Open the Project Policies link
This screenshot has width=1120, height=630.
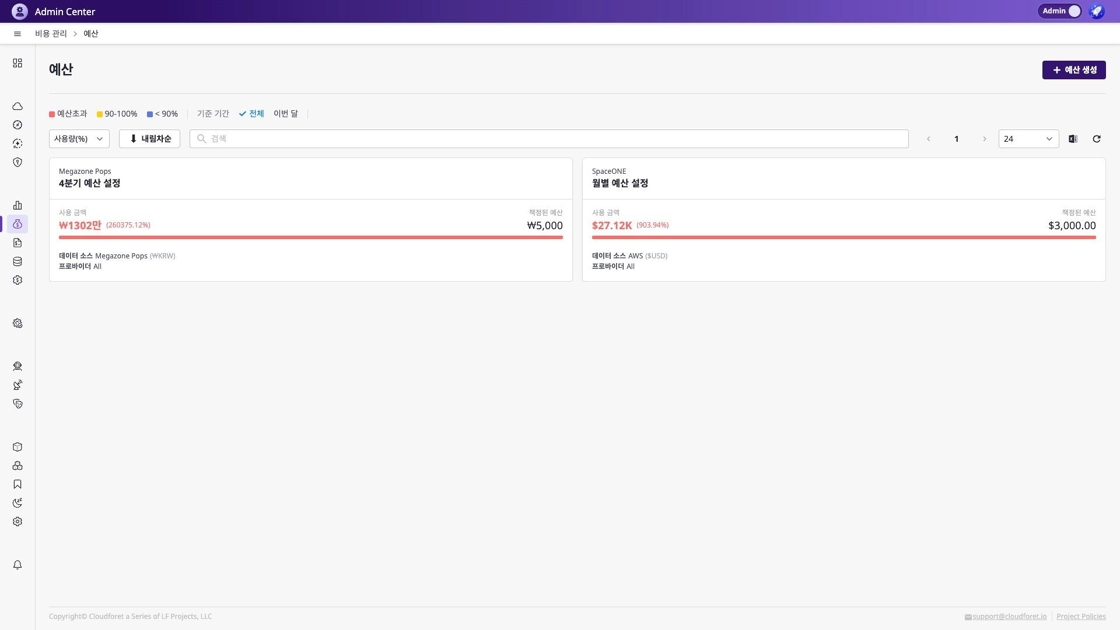pyautogui.click(x=1081, y=616)
